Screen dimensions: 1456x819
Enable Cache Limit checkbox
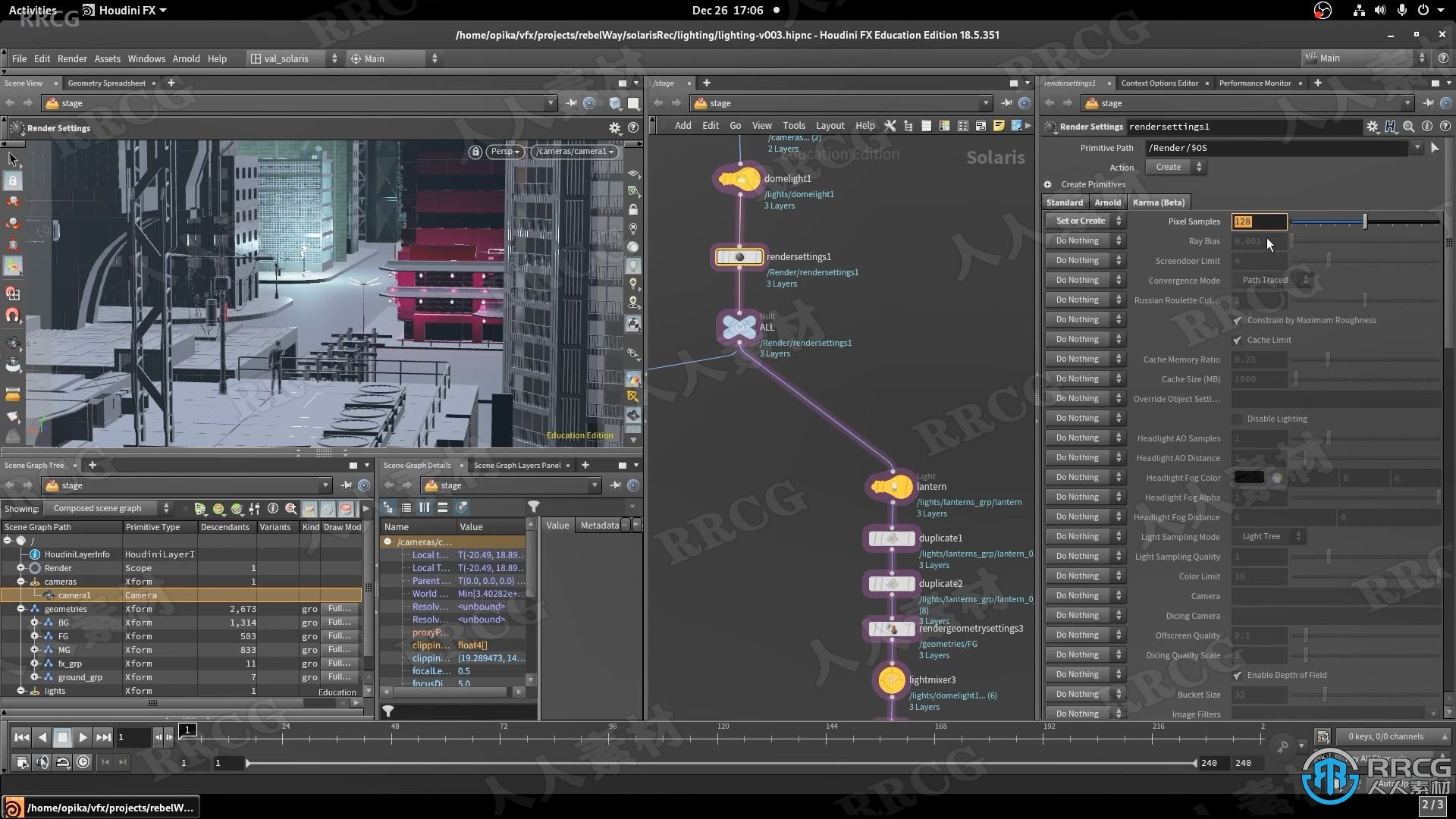(x=1237, y=339)
